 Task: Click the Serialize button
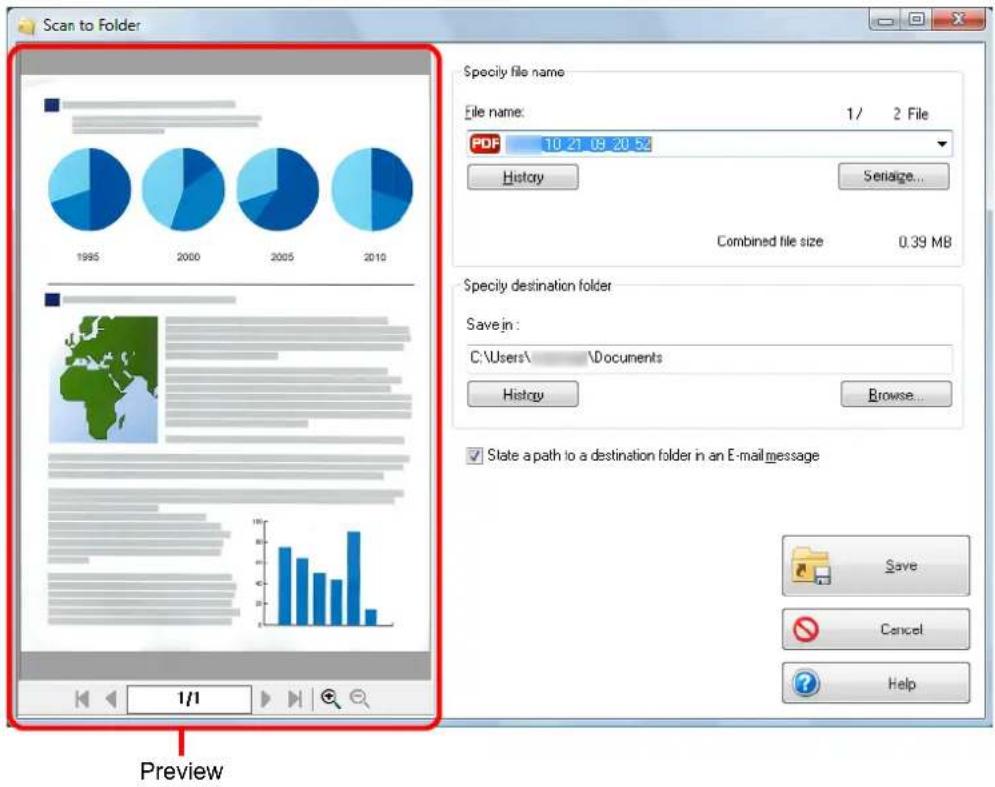click(893, 176)
